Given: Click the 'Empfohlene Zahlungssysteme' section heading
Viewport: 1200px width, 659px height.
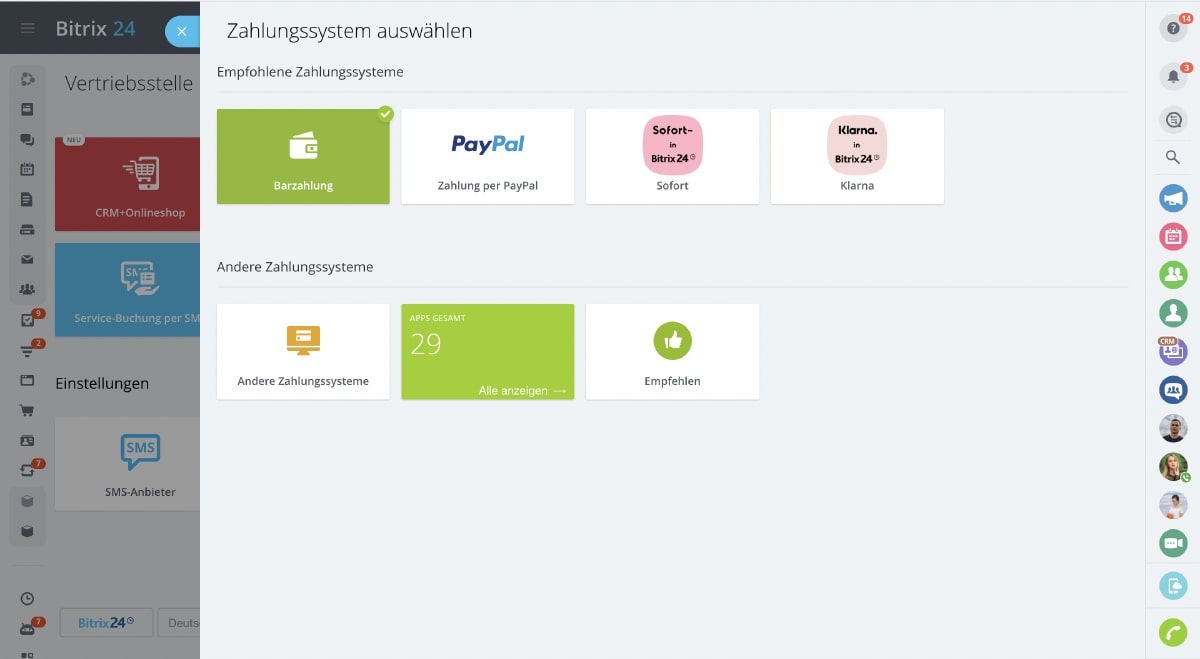Looking at the screenshot, I should click(310, 72).
